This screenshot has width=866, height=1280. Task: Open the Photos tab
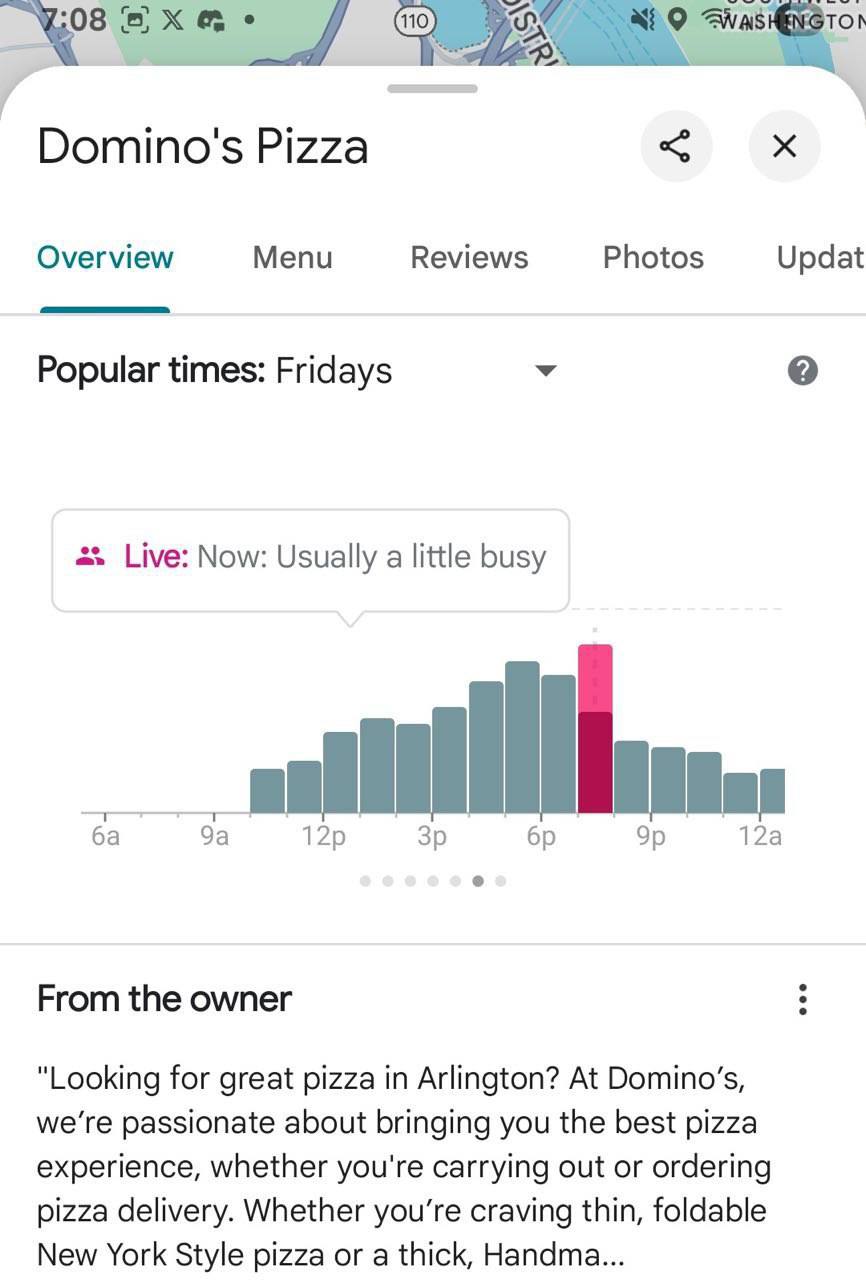[653, 257]
